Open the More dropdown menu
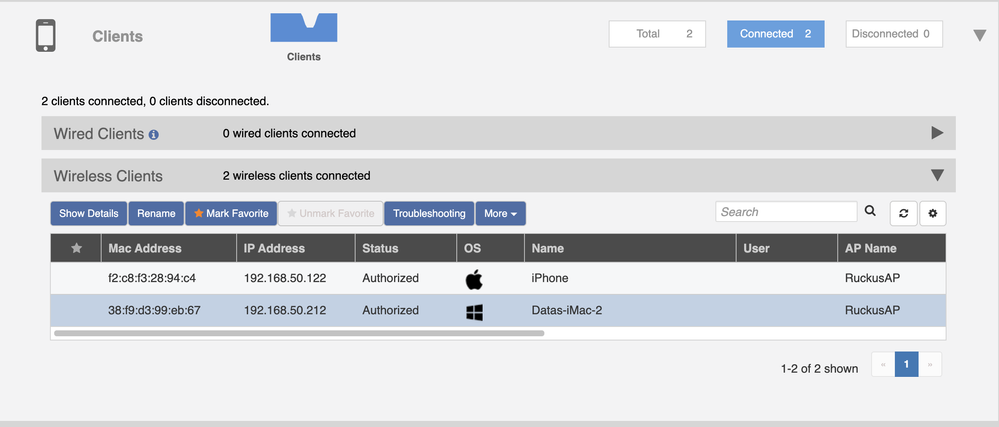 point(500,213)
